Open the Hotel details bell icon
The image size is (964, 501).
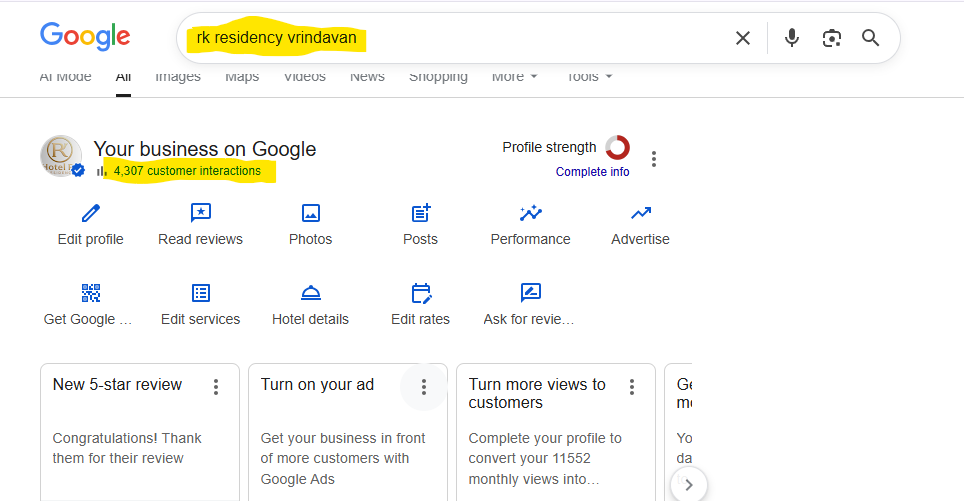[310, 293]
